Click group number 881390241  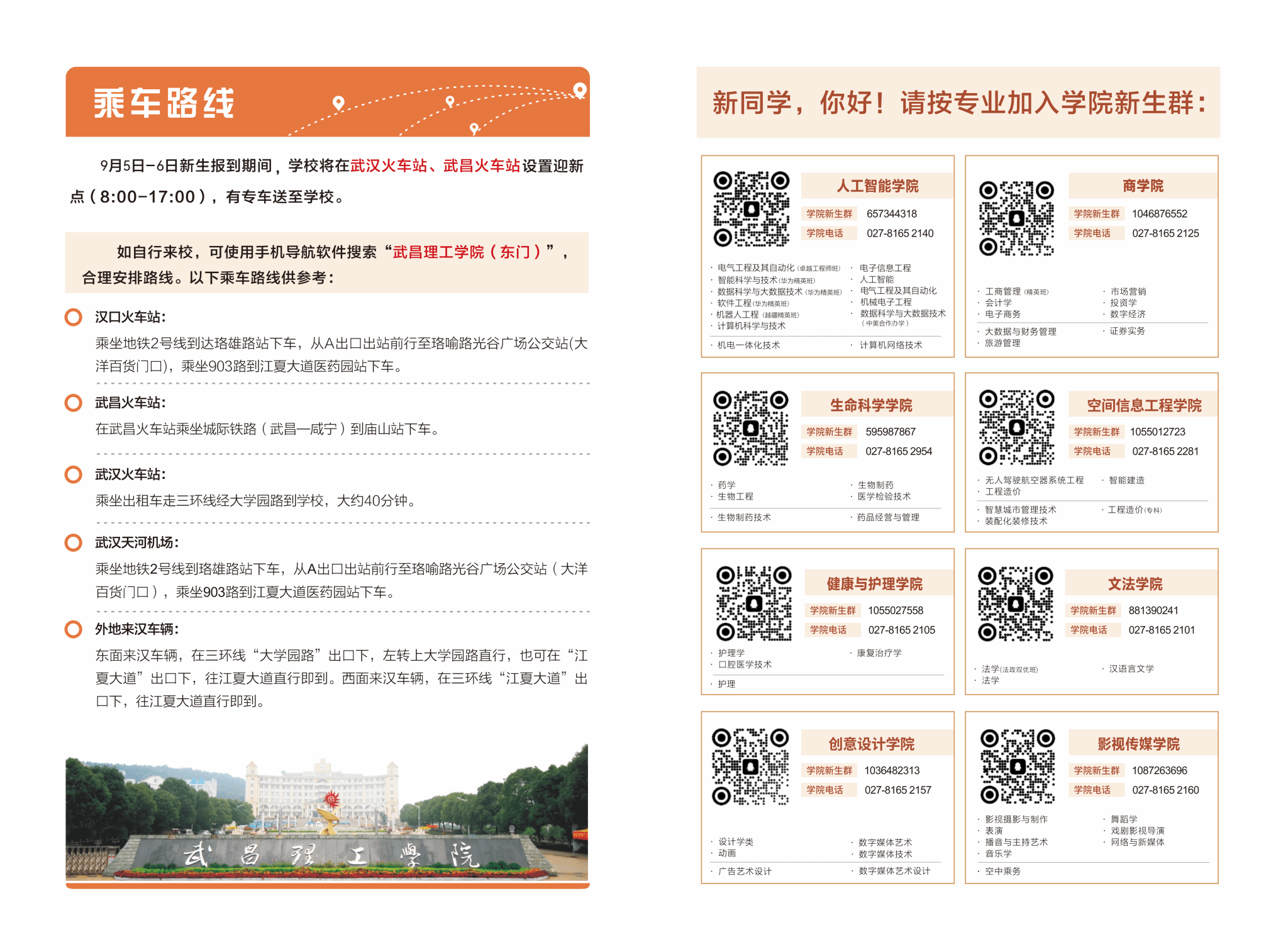[x=1153, y=610]
